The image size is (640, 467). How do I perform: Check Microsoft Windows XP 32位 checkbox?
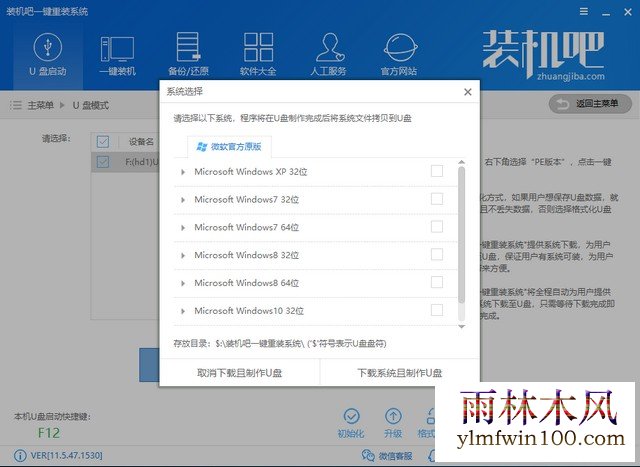[x=437, y=171]
